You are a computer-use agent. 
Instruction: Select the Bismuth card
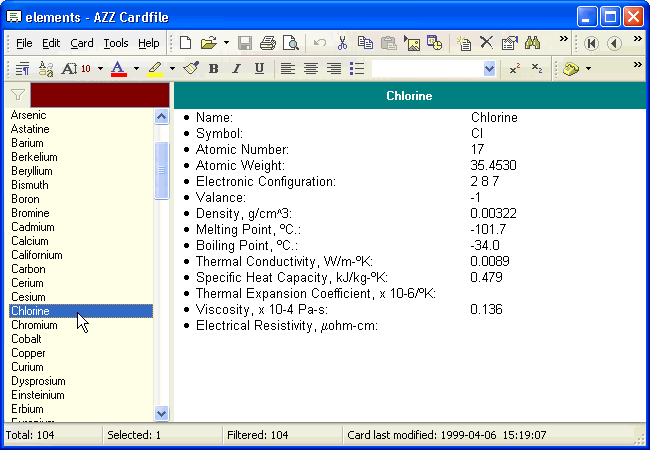pyautogui.click(x=30, y=185)
